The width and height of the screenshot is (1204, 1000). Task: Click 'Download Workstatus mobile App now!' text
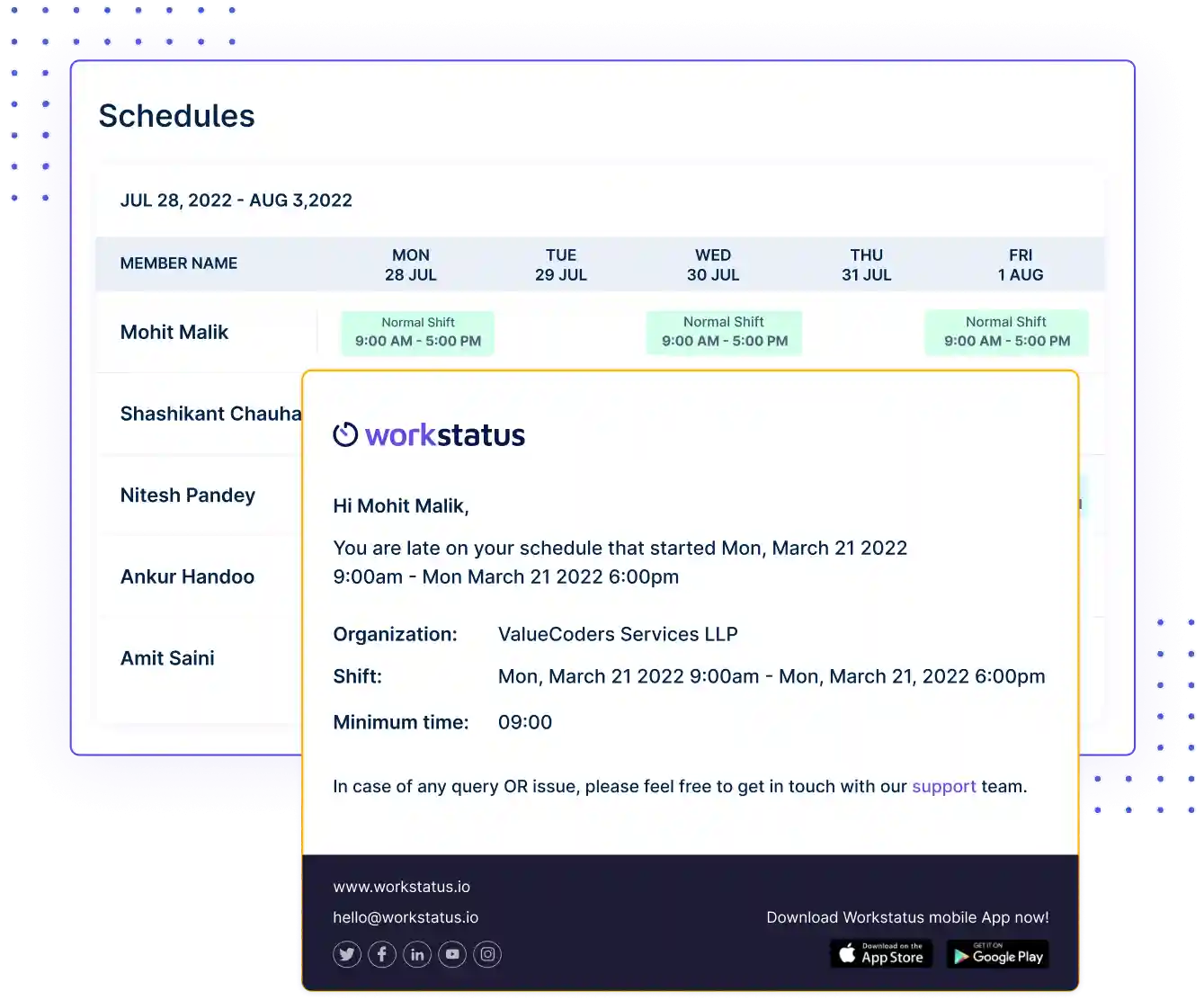[x=907, y=917]
